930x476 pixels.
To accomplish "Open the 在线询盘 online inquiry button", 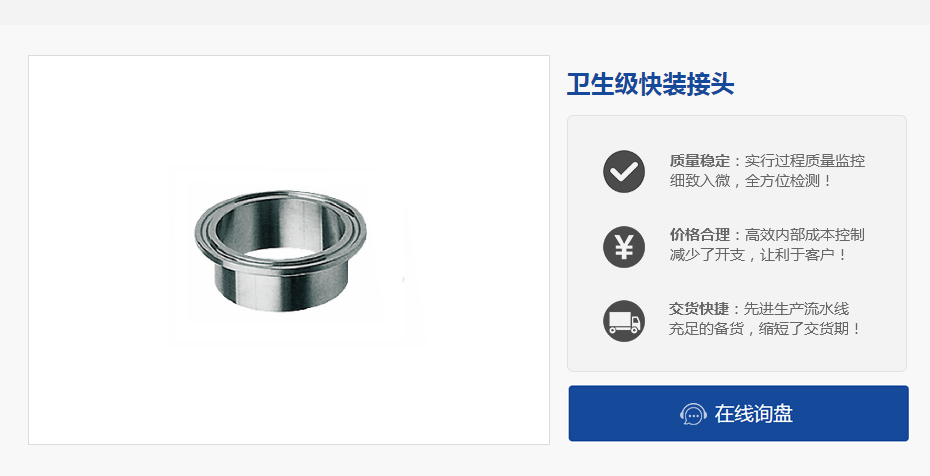I will (738, 413).
